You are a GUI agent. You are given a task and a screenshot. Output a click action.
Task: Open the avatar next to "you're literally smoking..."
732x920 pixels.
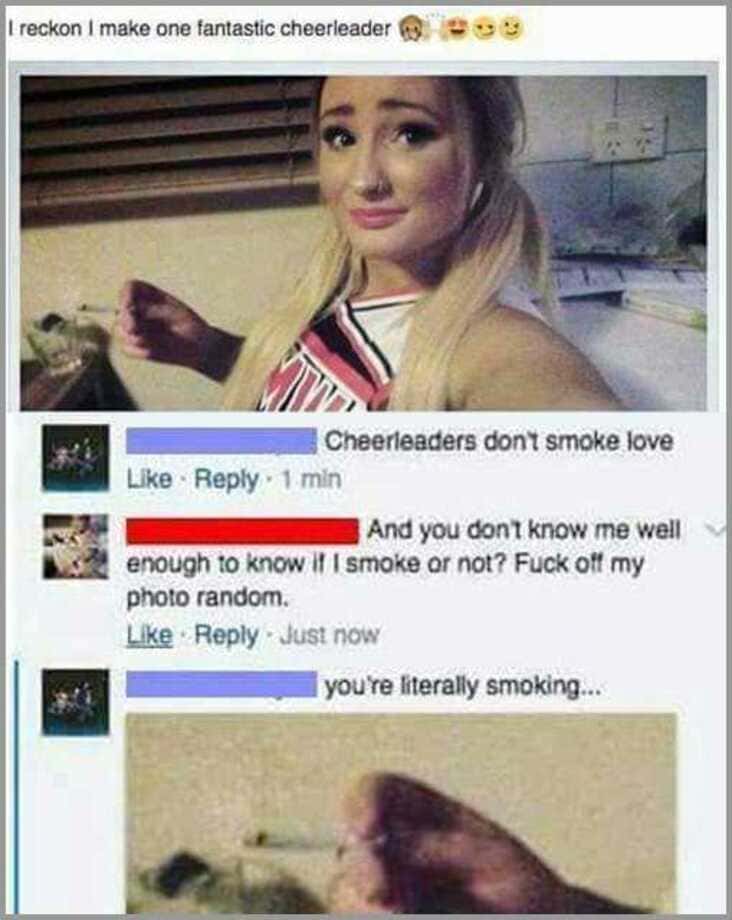76,702
